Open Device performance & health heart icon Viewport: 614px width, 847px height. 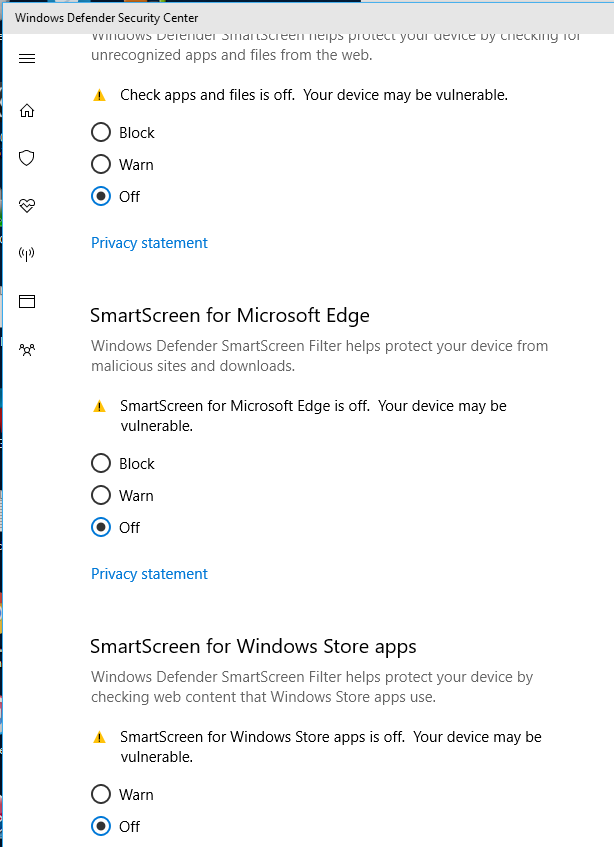coord(27,205)
